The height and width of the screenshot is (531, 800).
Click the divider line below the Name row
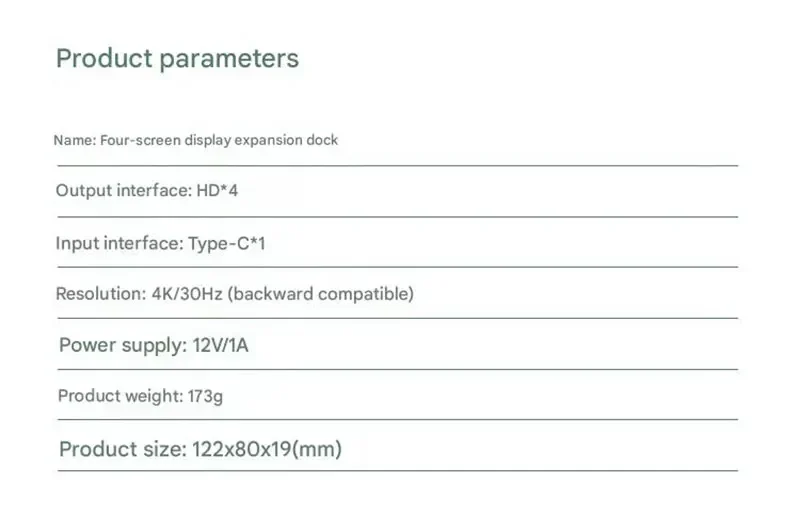pos(397,165)
